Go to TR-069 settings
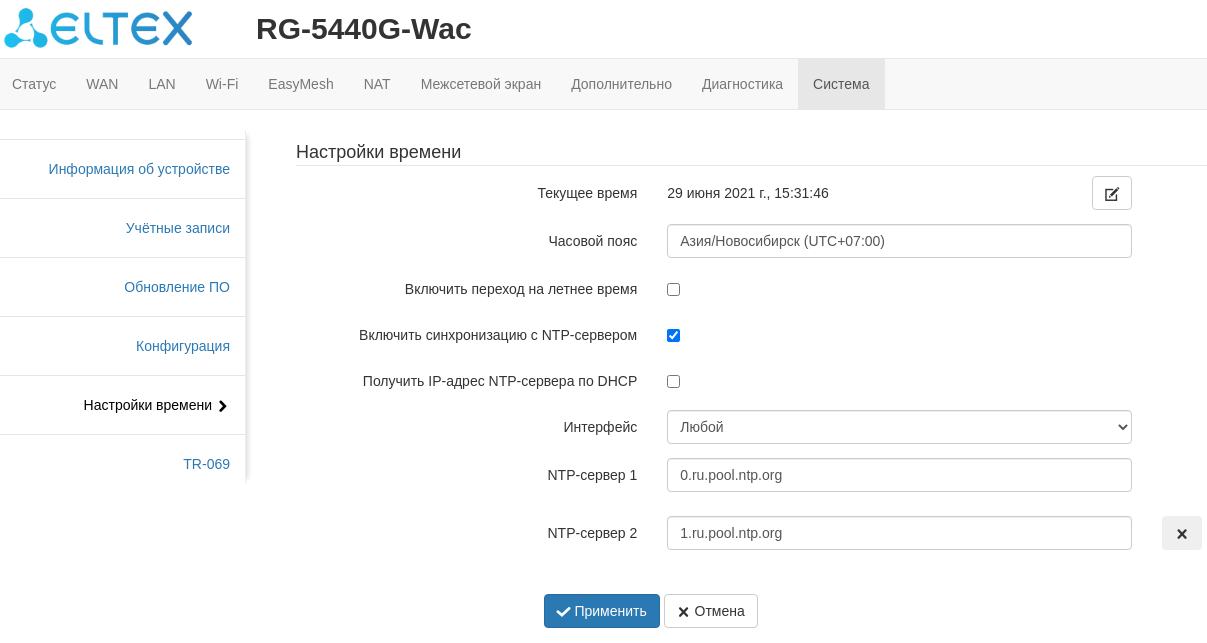The image size is (1207, 643). tap(206, 464)
